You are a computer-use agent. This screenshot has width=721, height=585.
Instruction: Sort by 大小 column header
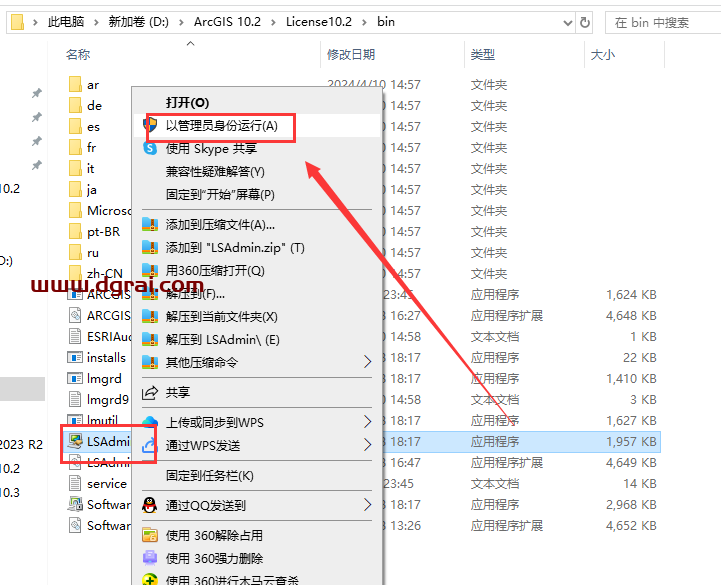[x=602, y=55]
